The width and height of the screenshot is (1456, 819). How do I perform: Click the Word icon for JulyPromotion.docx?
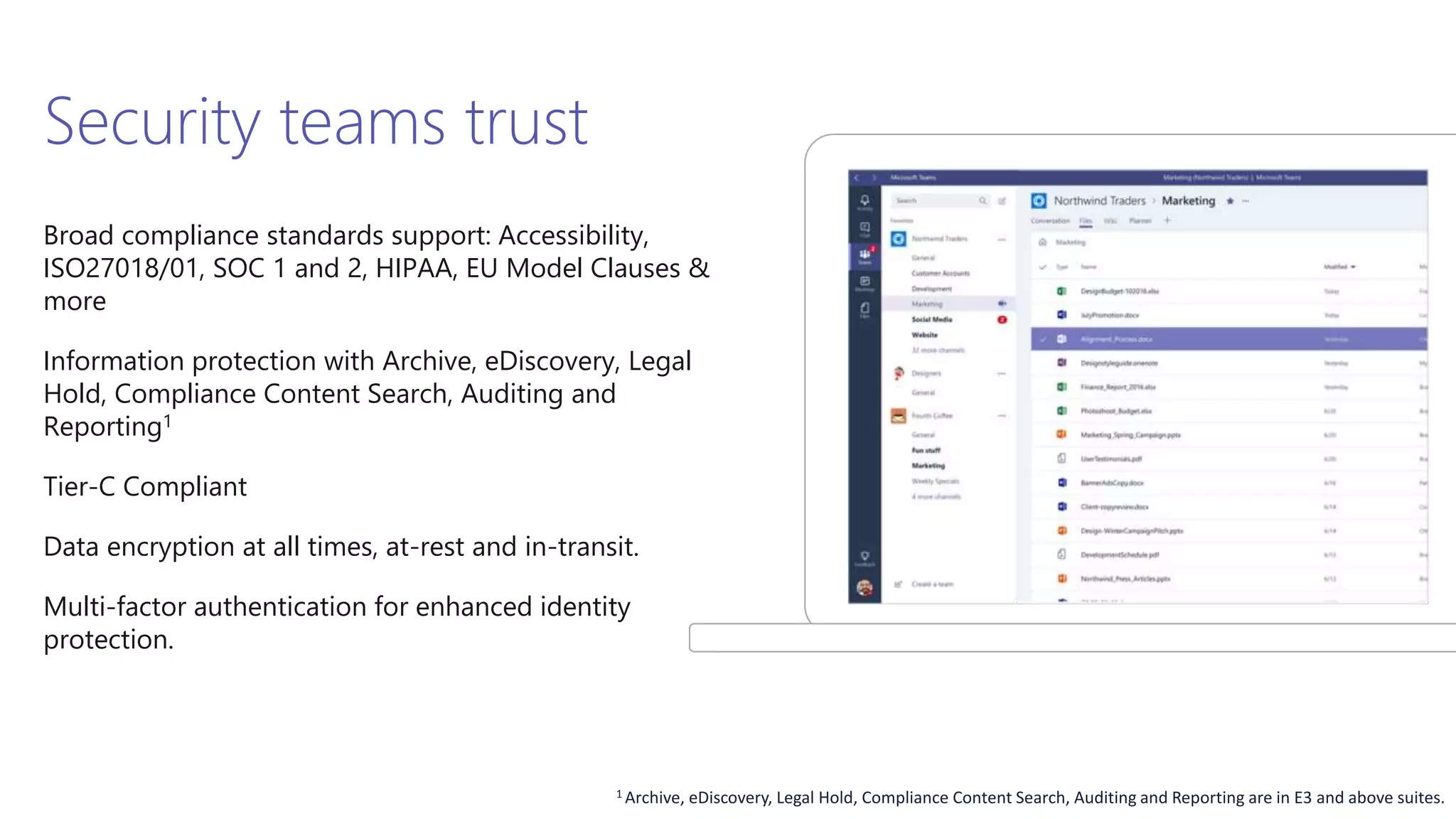(1061, 315)
